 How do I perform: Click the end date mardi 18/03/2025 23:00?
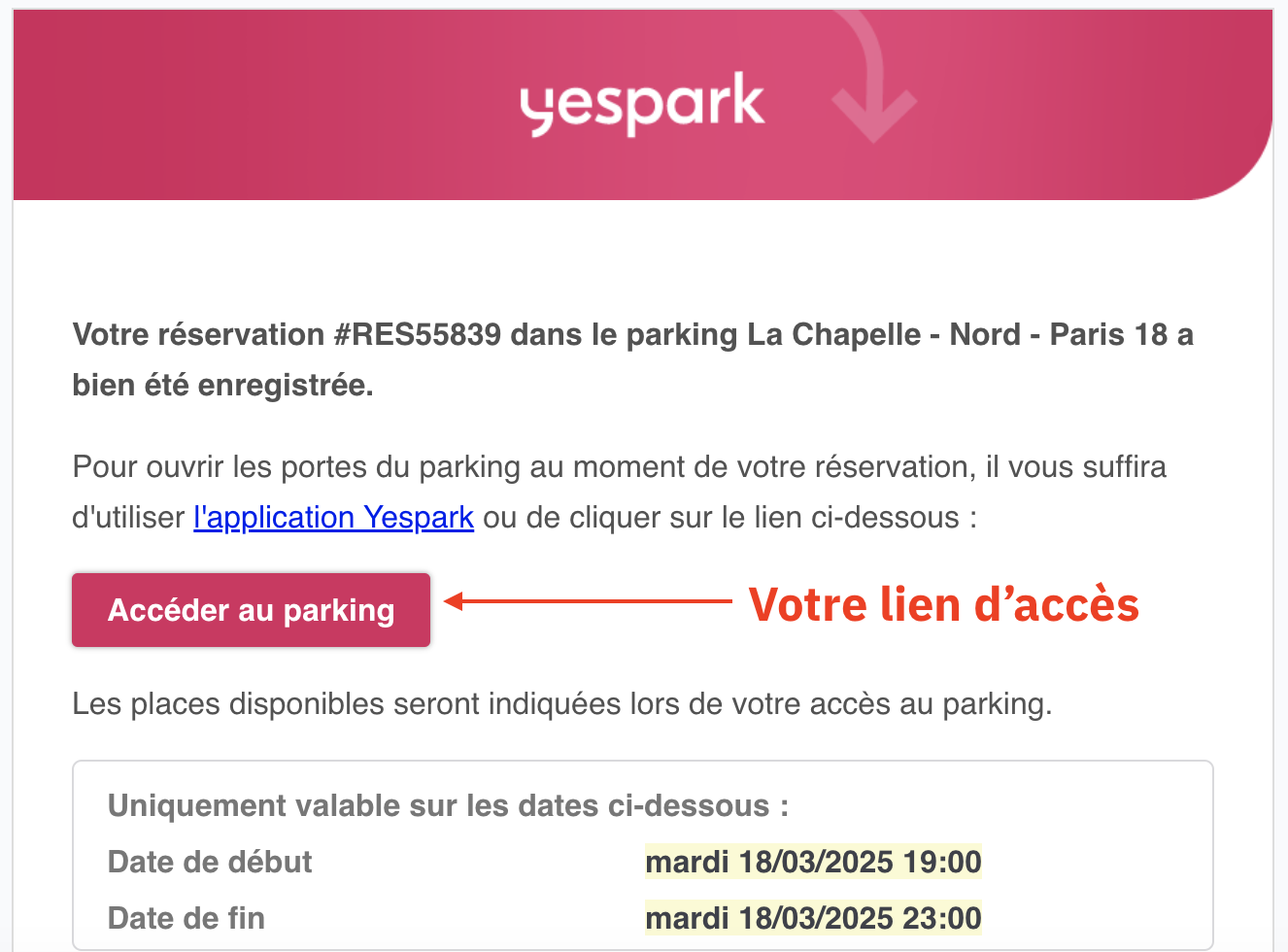813,918
